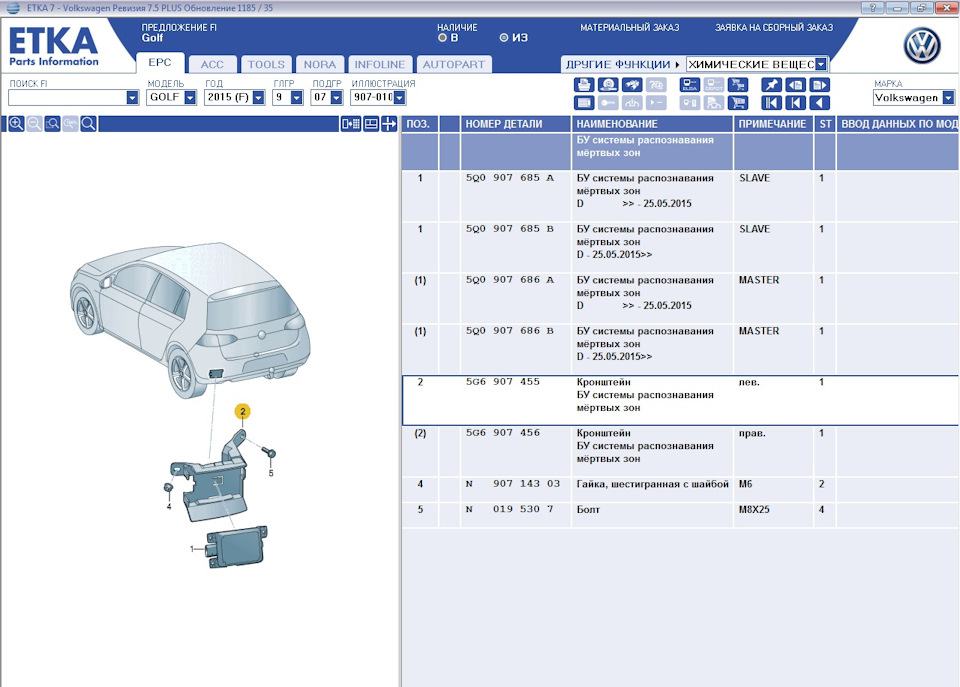Click the print icon
This screenshot has width=960, height=687.
point(583,85)
